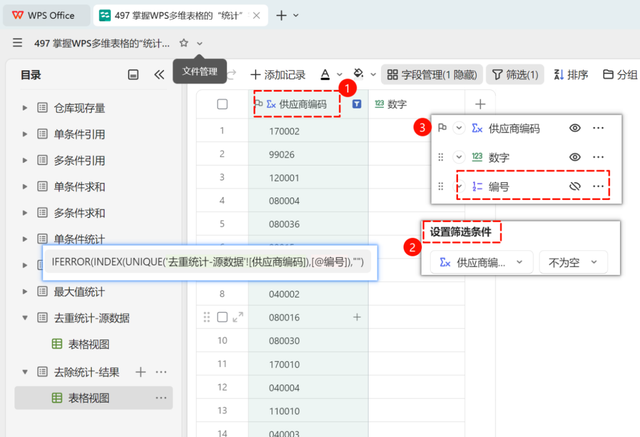Toggle the select-all header checkbox
Screen dimensions: 640x437
pos(222,104)
